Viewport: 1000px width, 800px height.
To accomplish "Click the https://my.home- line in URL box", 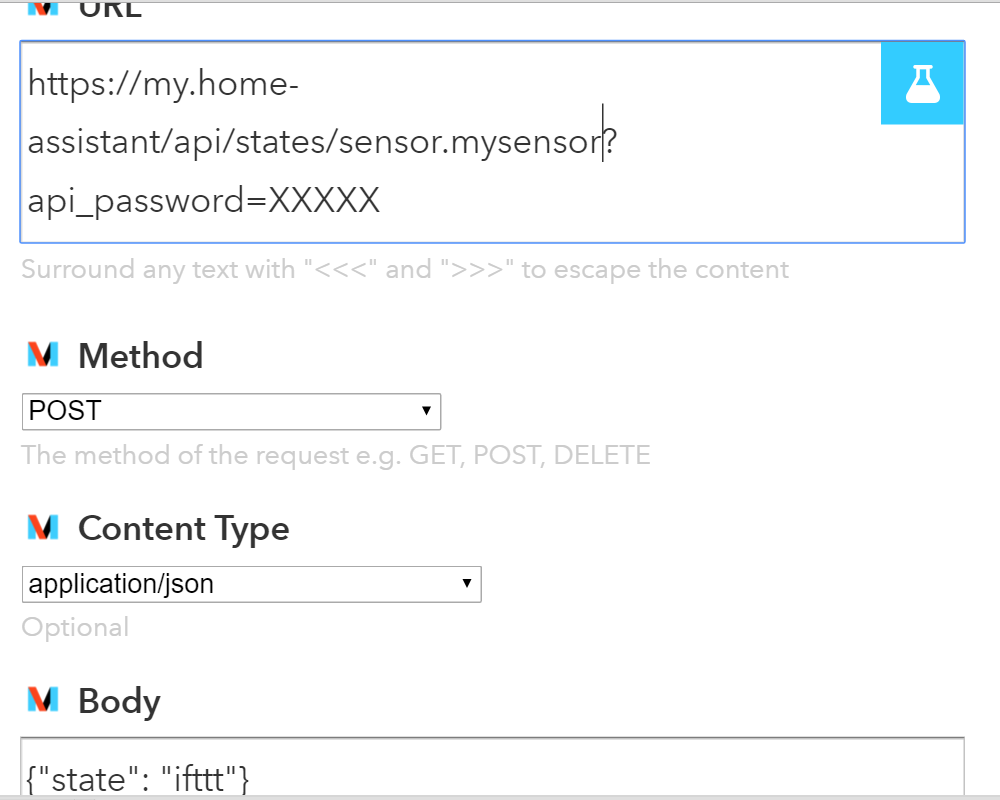I will tap(164, 84).
